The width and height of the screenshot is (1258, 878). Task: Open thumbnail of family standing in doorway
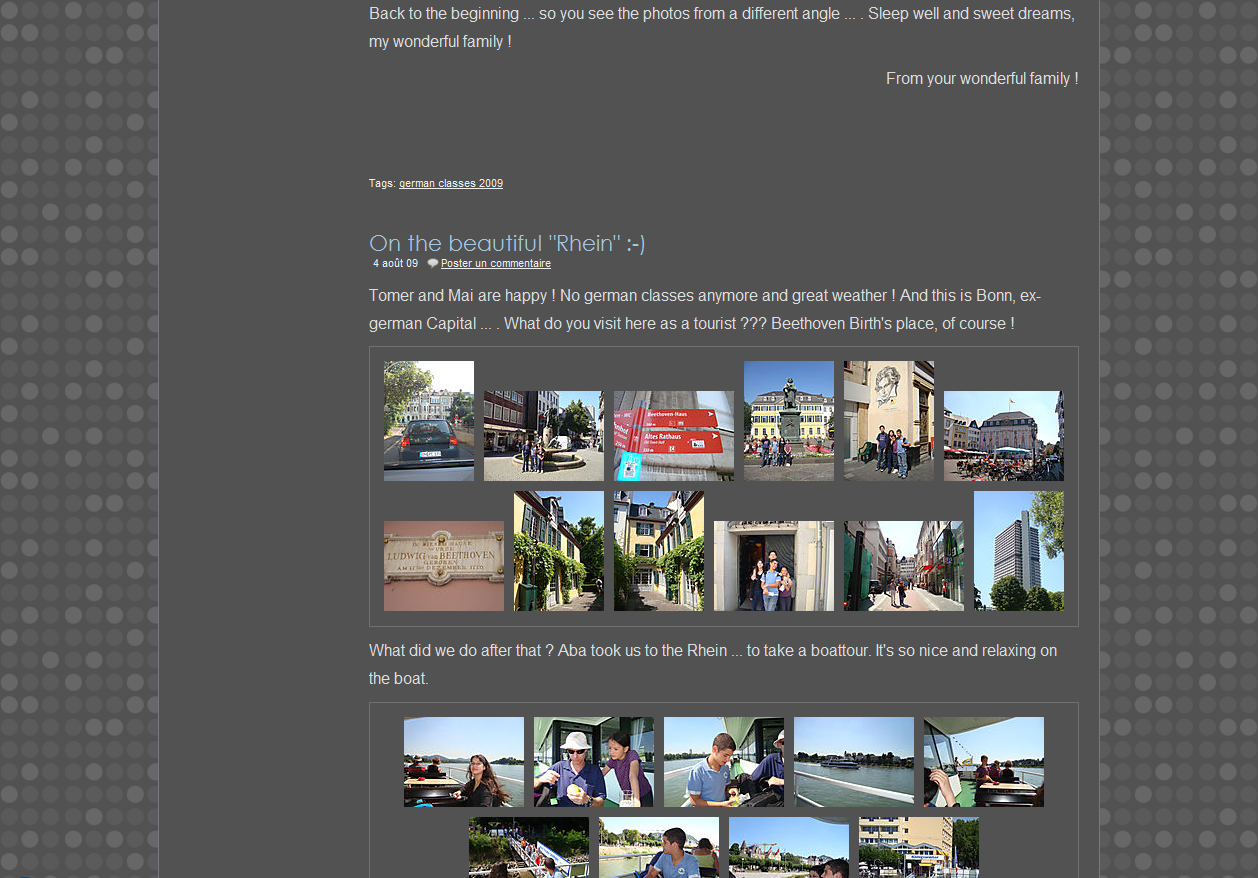tap(773, 566)
